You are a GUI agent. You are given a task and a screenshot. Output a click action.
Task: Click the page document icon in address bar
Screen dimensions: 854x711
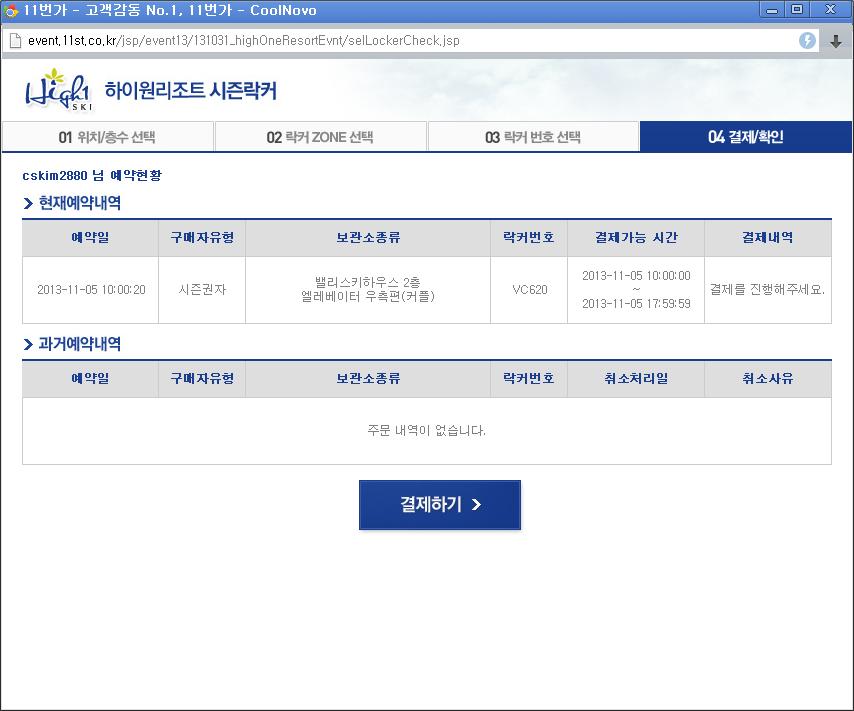15,40
